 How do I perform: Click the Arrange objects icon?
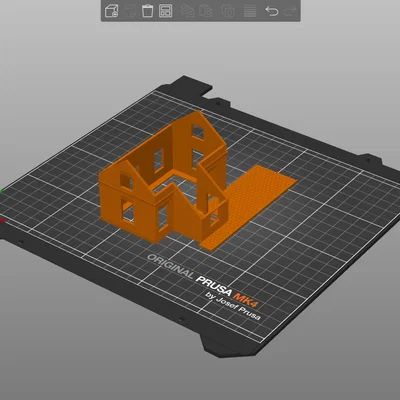(x=166, y=11)
